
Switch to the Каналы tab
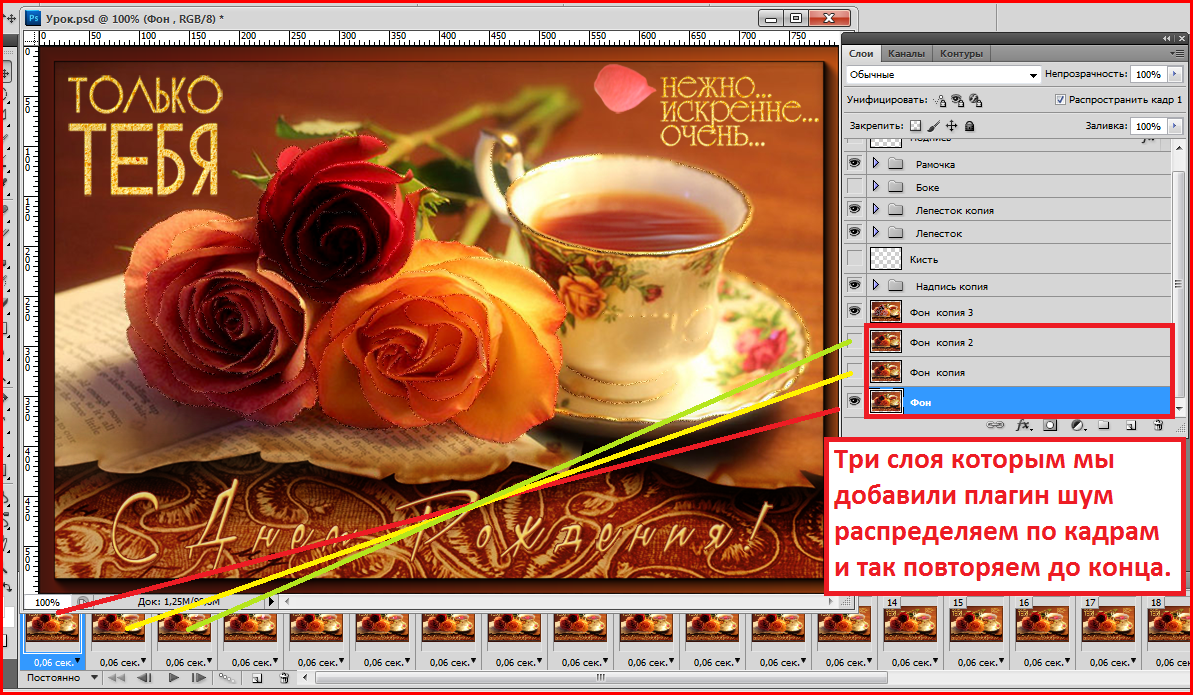[x=906, y=53]
